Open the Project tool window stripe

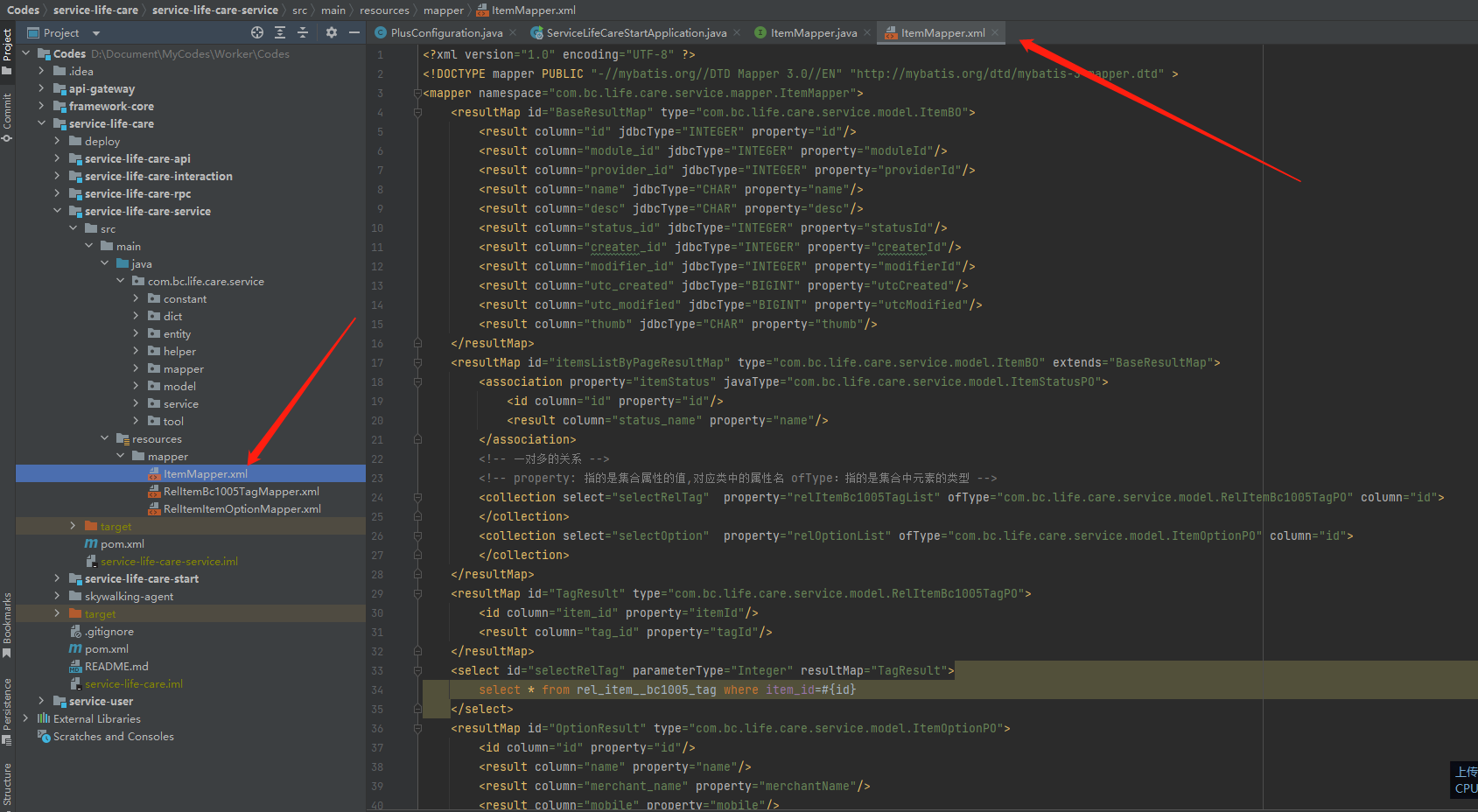[x=7, y=51]
